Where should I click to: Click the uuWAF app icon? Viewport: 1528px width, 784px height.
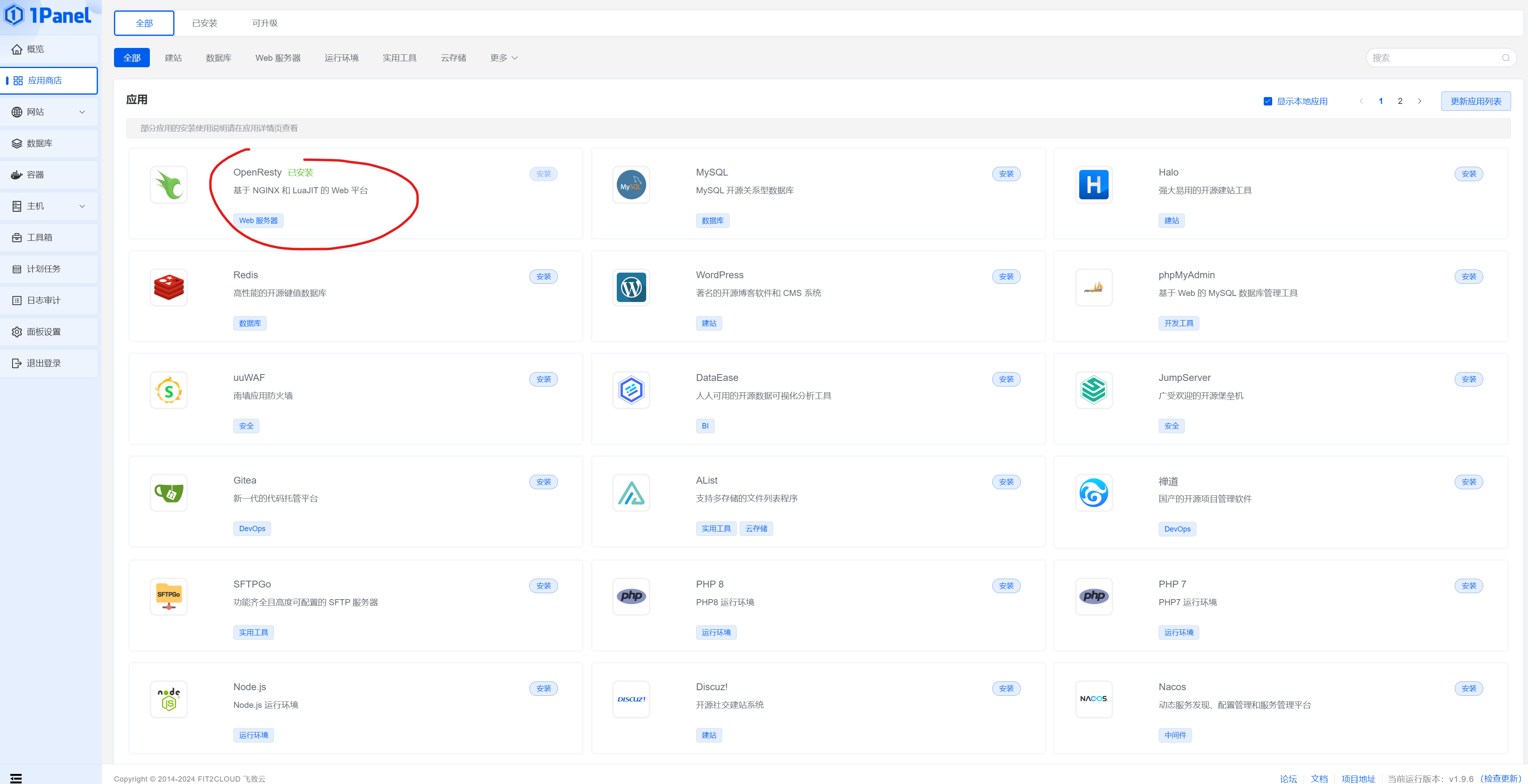click(x=168, y=390)
